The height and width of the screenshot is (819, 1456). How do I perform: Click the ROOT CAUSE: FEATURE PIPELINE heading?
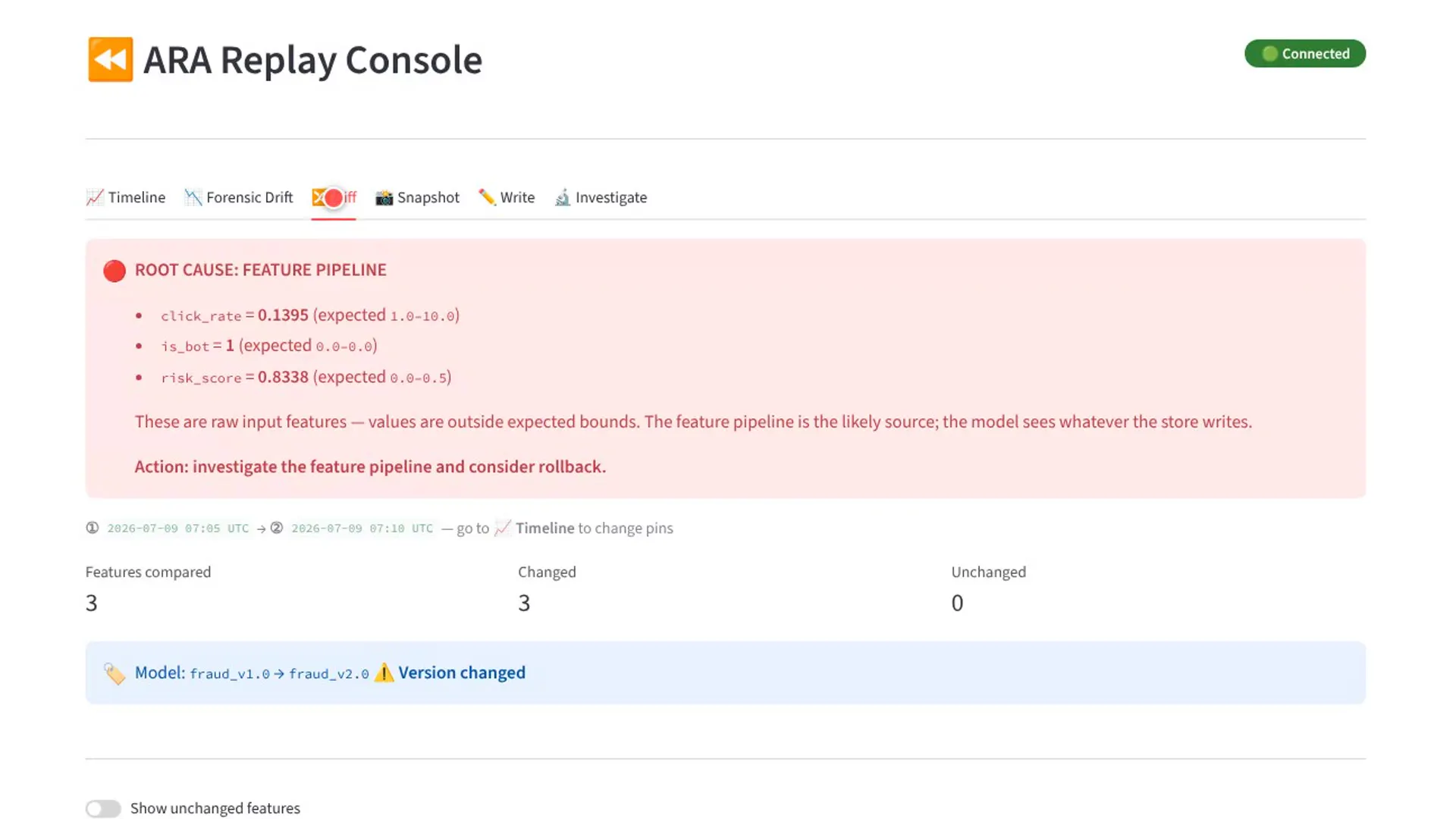click(x=261, y=270)
